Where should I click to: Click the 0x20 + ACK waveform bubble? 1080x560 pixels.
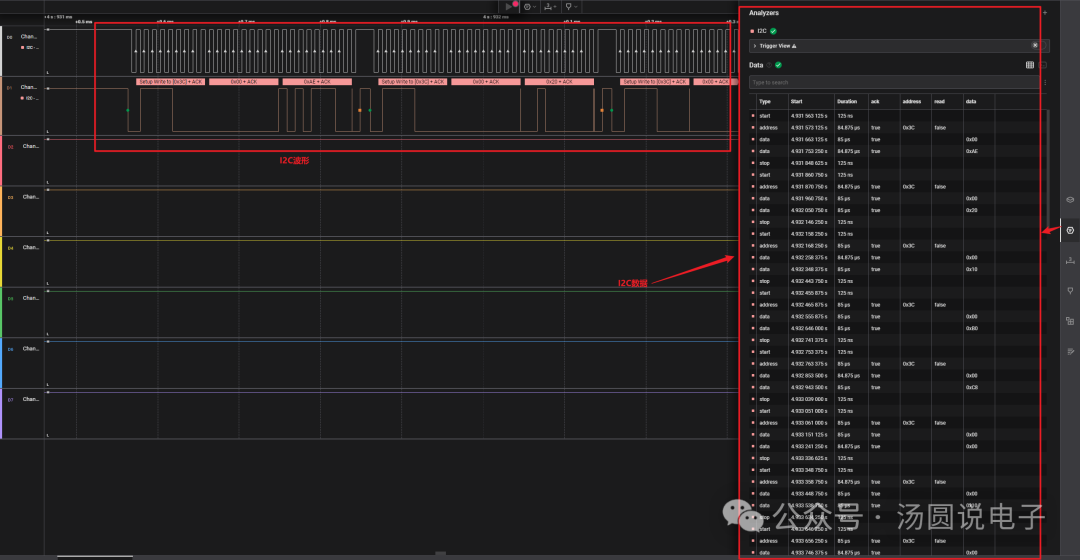click(559, 82)
